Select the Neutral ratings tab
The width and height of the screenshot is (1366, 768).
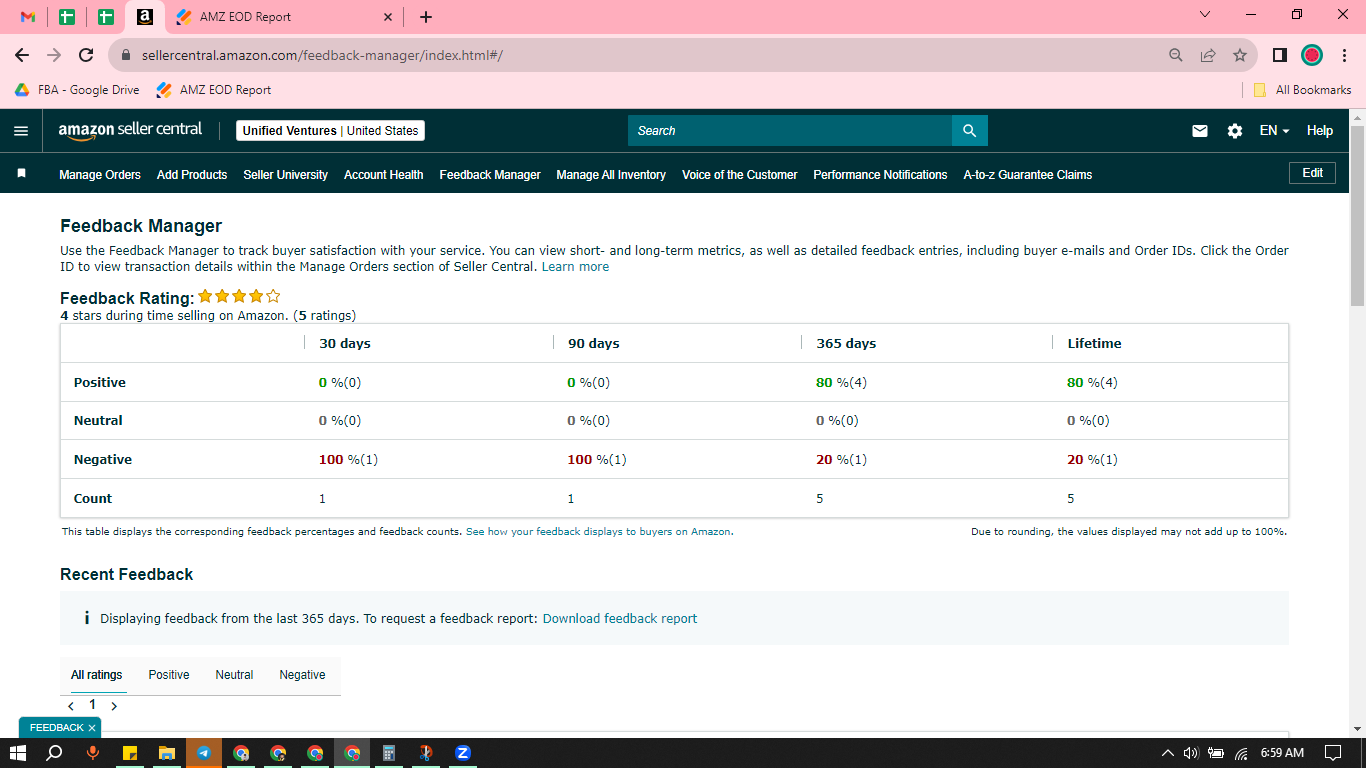tap(234, 675)
